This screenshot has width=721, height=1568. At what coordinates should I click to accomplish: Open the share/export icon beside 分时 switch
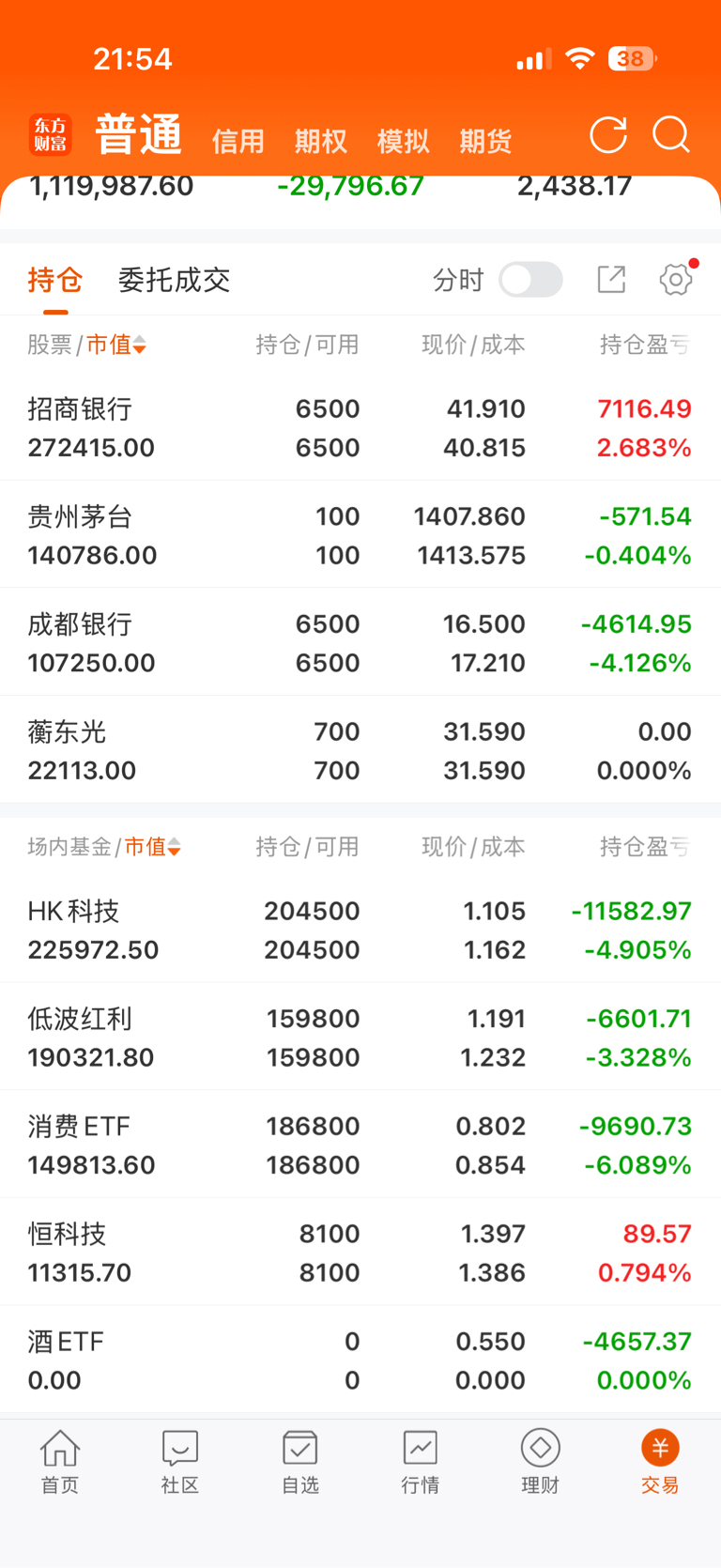point(611,280)
